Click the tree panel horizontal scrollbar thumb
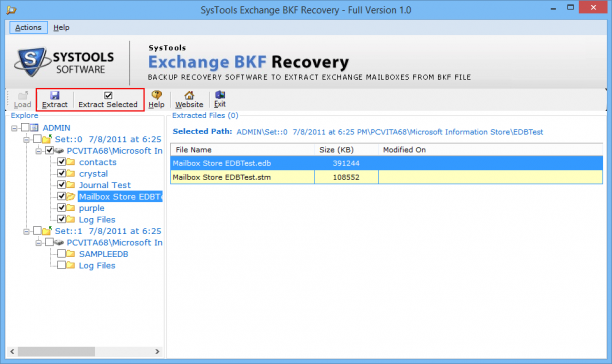Screen dimensions: 612x364 click(x=56, y=352)
